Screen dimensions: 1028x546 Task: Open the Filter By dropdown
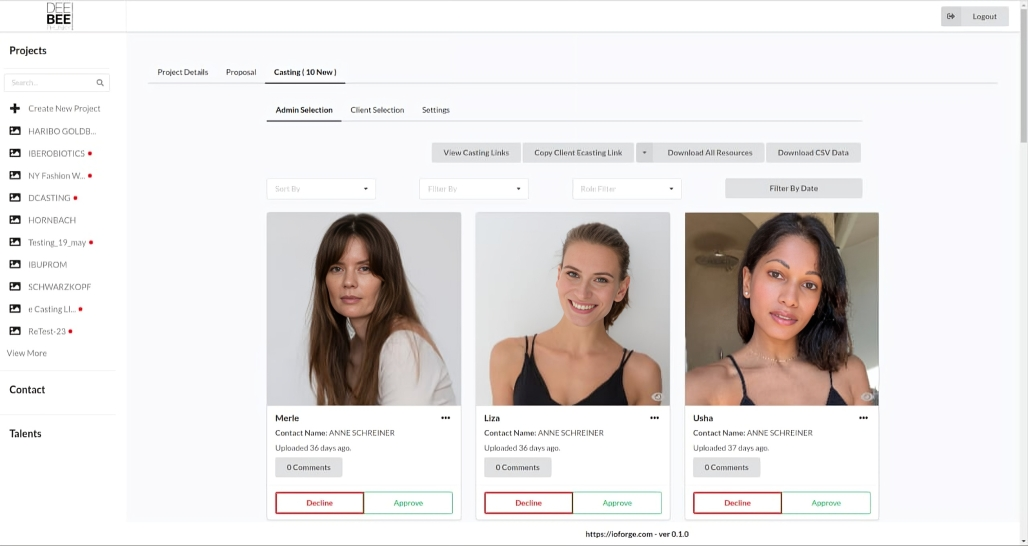(x=474, y=189)
